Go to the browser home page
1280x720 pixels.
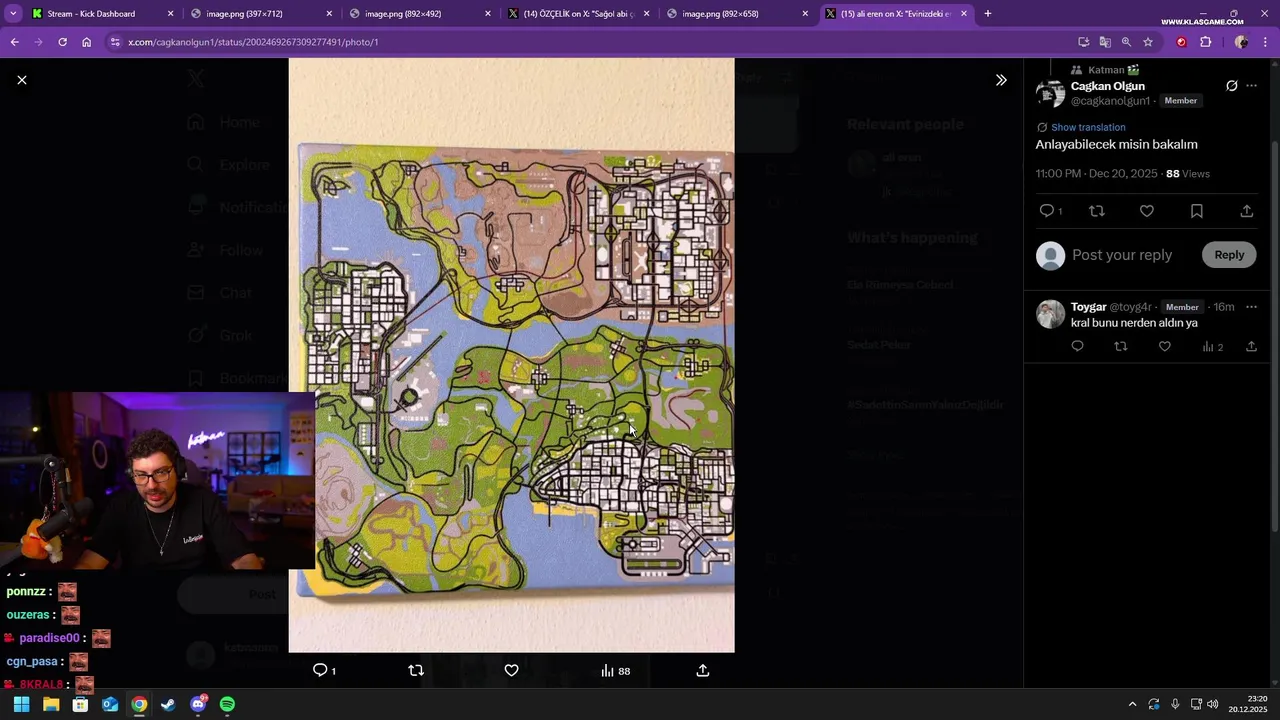tap(87, 42)
